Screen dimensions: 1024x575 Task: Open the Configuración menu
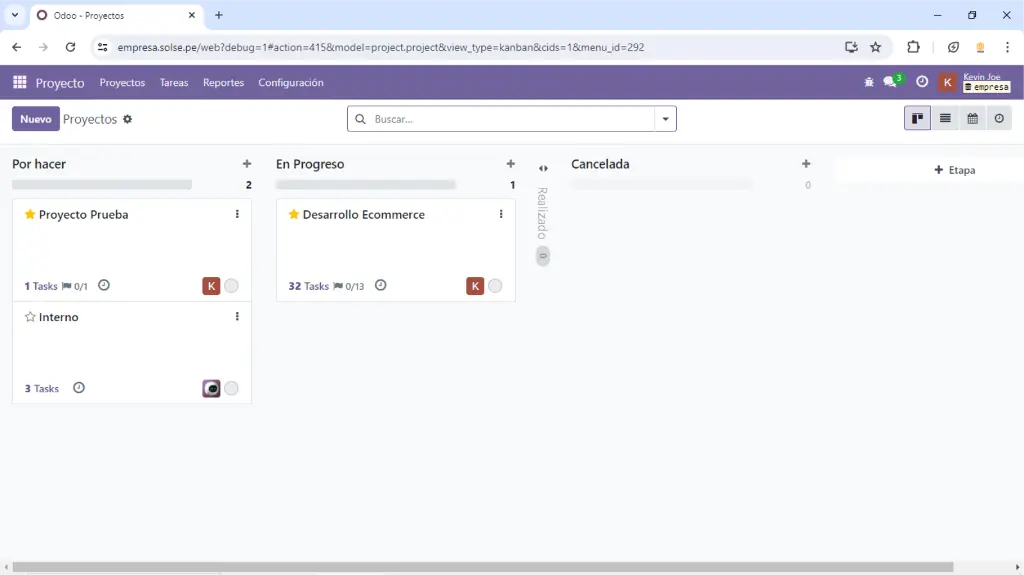coord(290,83)
